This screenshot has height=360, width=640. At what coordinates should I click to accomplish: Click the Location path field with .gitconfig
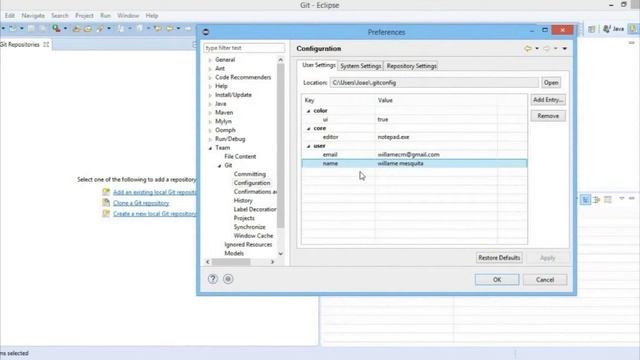434,82
